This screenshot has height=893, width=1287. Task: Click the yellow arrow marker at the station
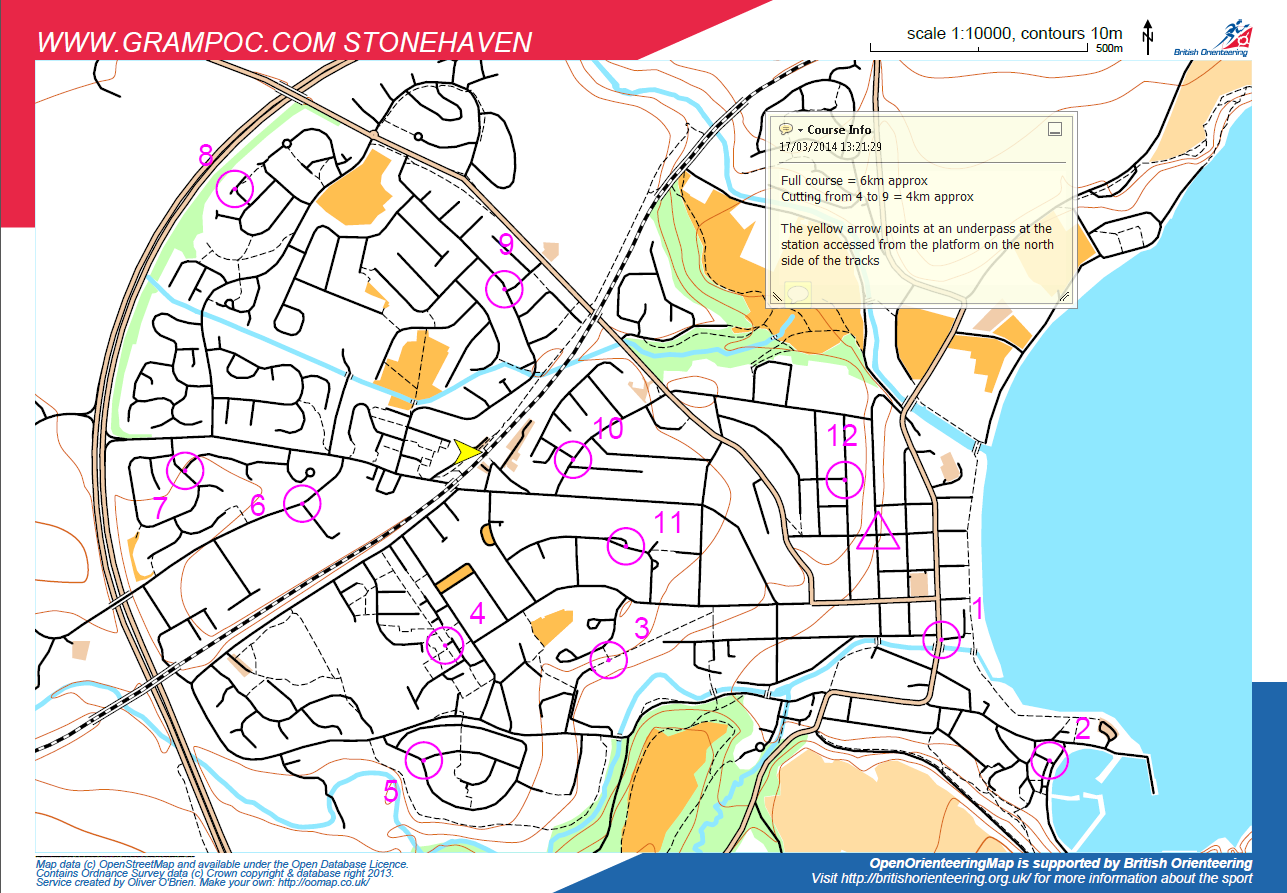466,451
